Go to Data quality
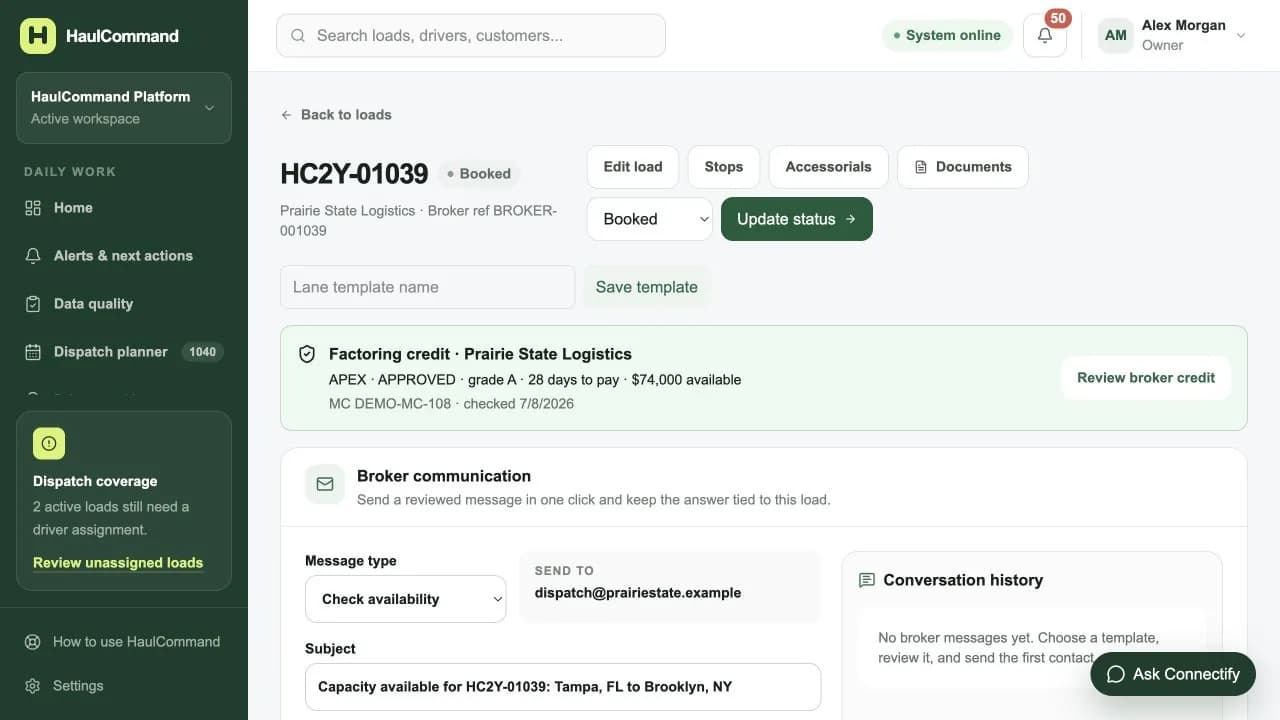The width and height of the screenshot is (1280, 720). pyautogui.click(x=124, y=304)
